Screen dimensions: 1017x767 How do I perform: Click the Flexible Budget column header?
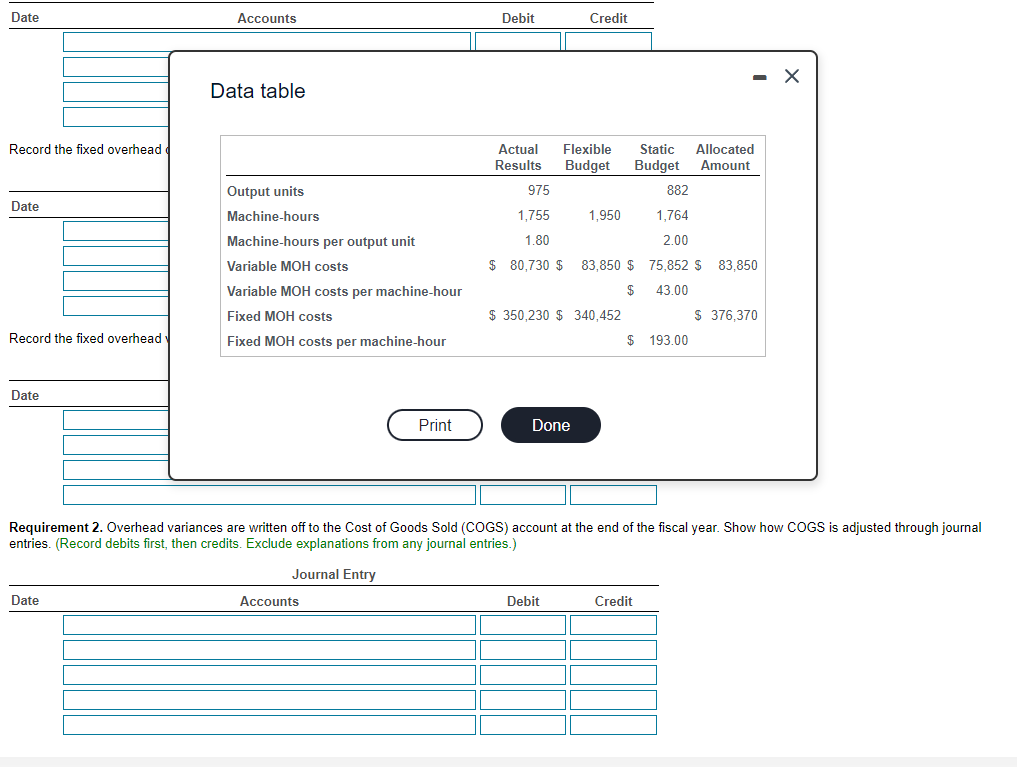(587, 157)
